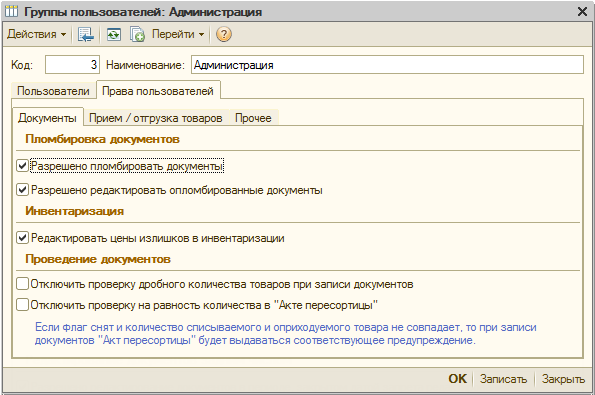Click the copy-with-plus new item icon
The width and height of the screenshot is (595, 395).
click(137, 35)
